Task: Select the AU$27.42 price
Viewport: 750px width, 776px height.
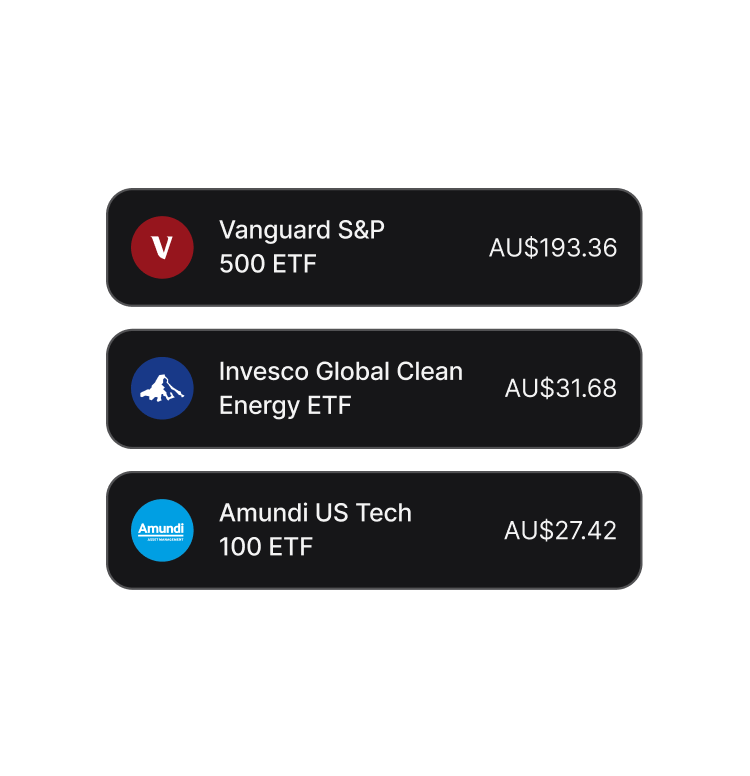Action: click(560, 530)
